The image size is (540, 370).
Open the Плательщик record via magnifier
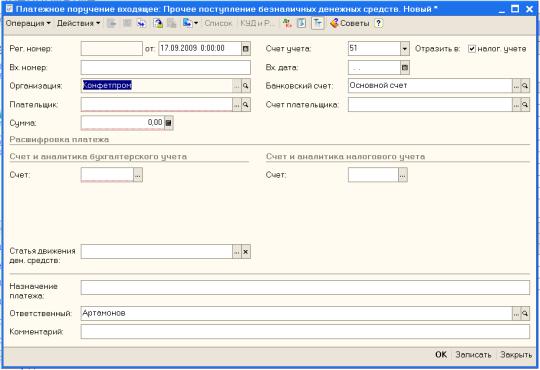[246, 105]
